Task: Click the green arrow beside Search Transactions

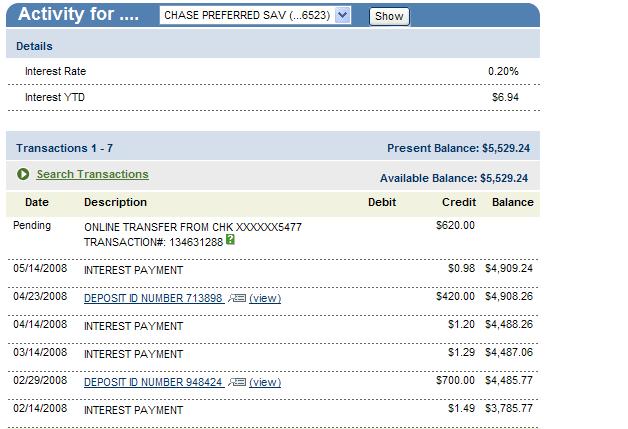Action: pos(23,175)
